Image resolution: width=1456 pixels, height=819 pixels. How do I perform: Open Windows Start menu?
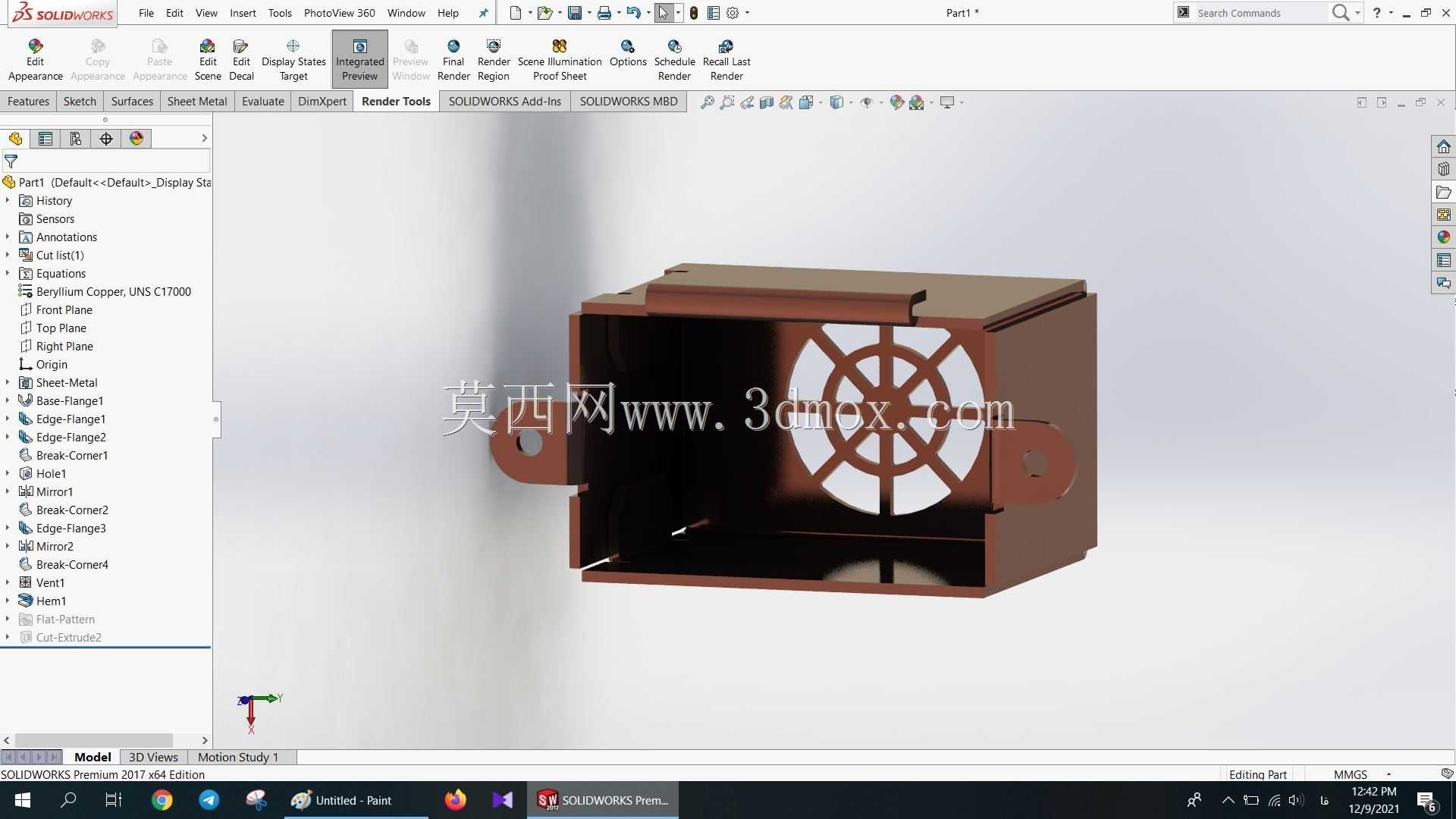[x=23, y=800]
